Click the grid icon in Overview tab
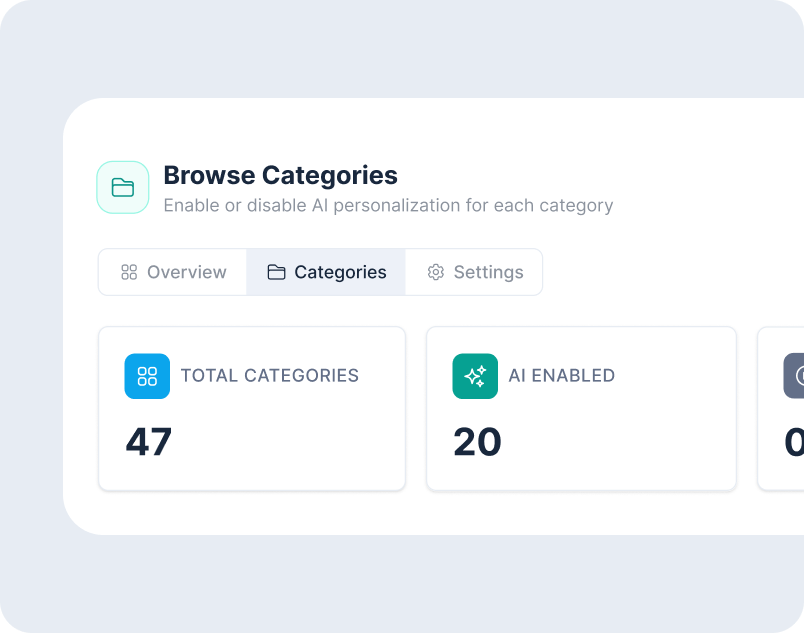 point(129,272)
